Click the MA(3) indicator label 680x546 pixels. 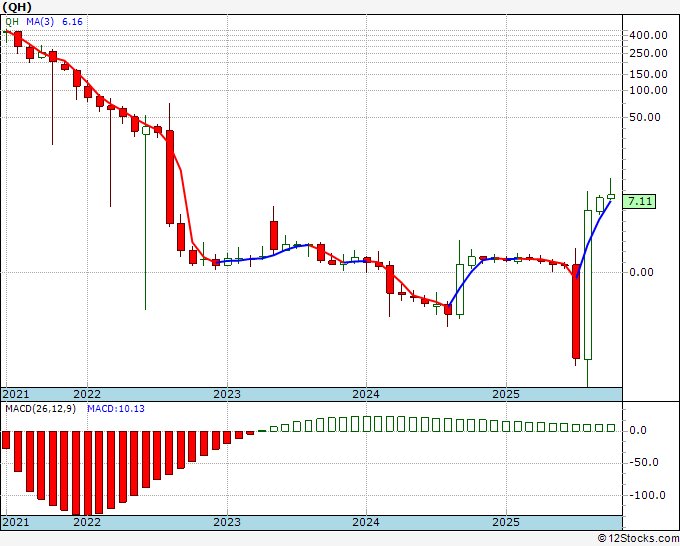point(40,22)
